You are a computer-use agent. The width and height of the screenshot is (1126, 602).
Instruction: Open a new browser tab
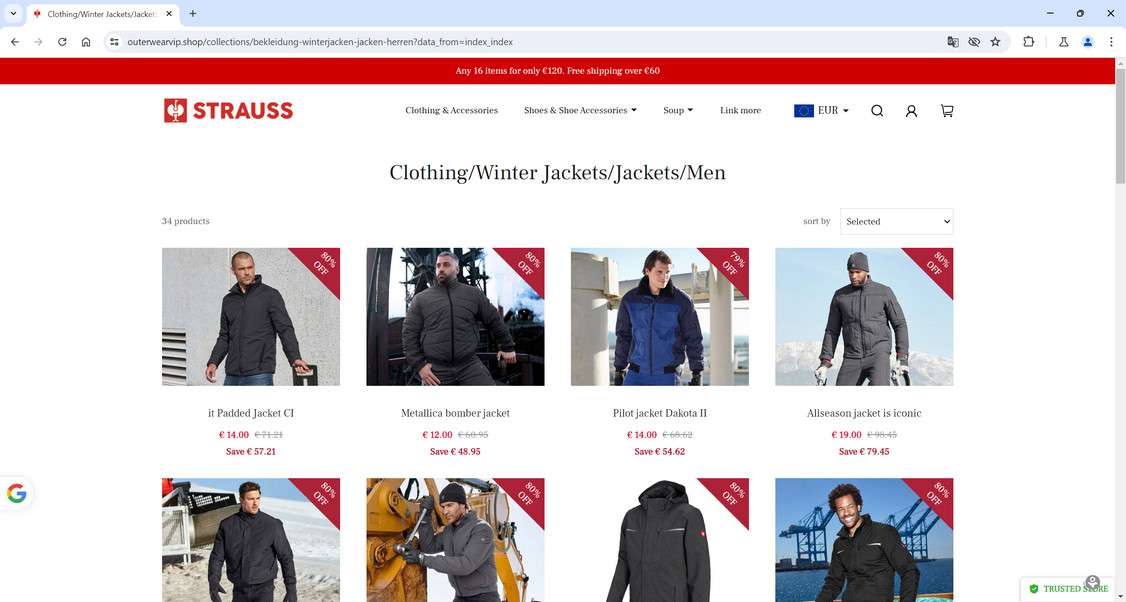point(192,14)
